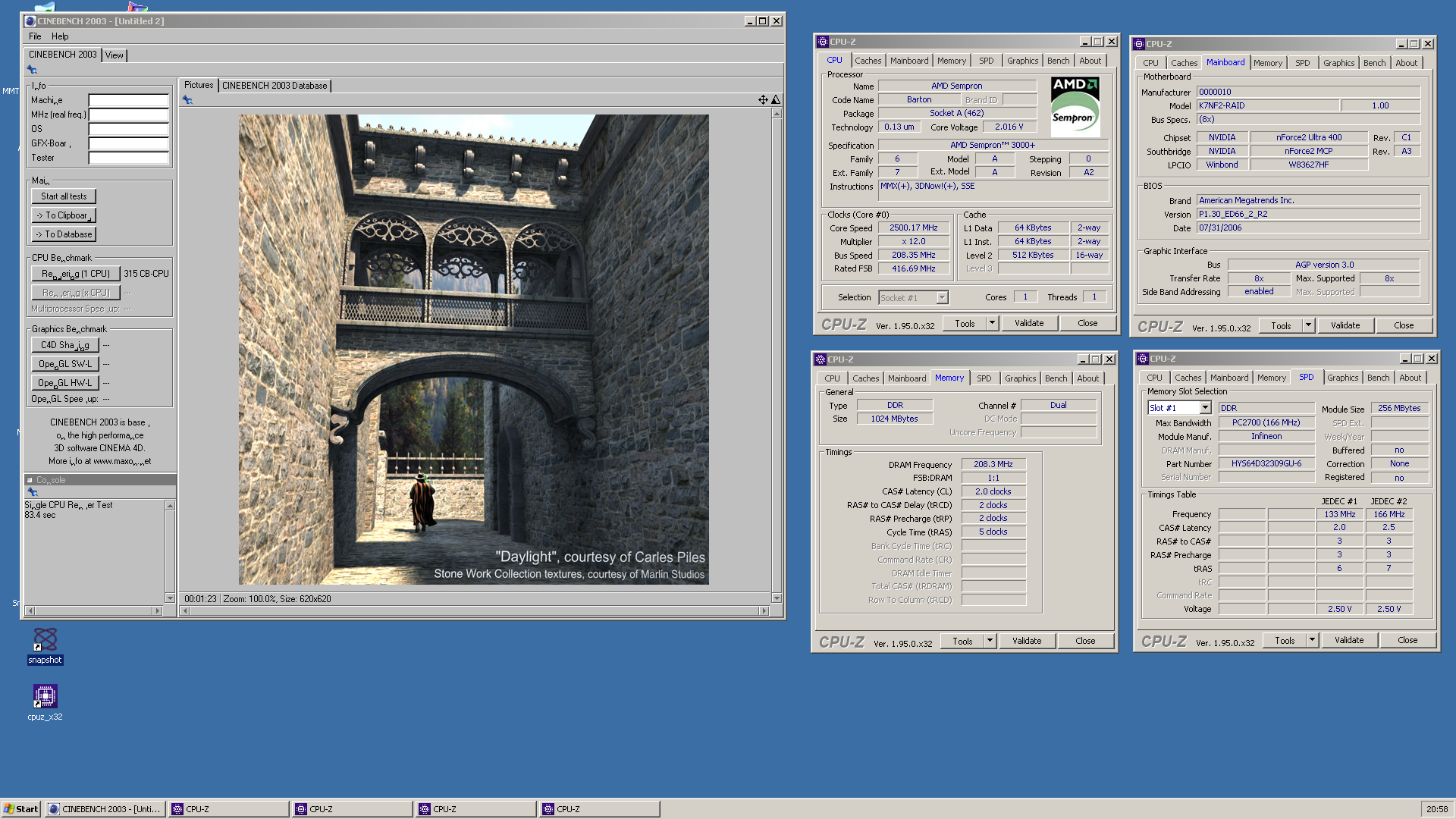Click Validate in the CPU-Z CPU window
Image resolution: width=1456 pixels, height=819 pixels.
point(1029,323)
